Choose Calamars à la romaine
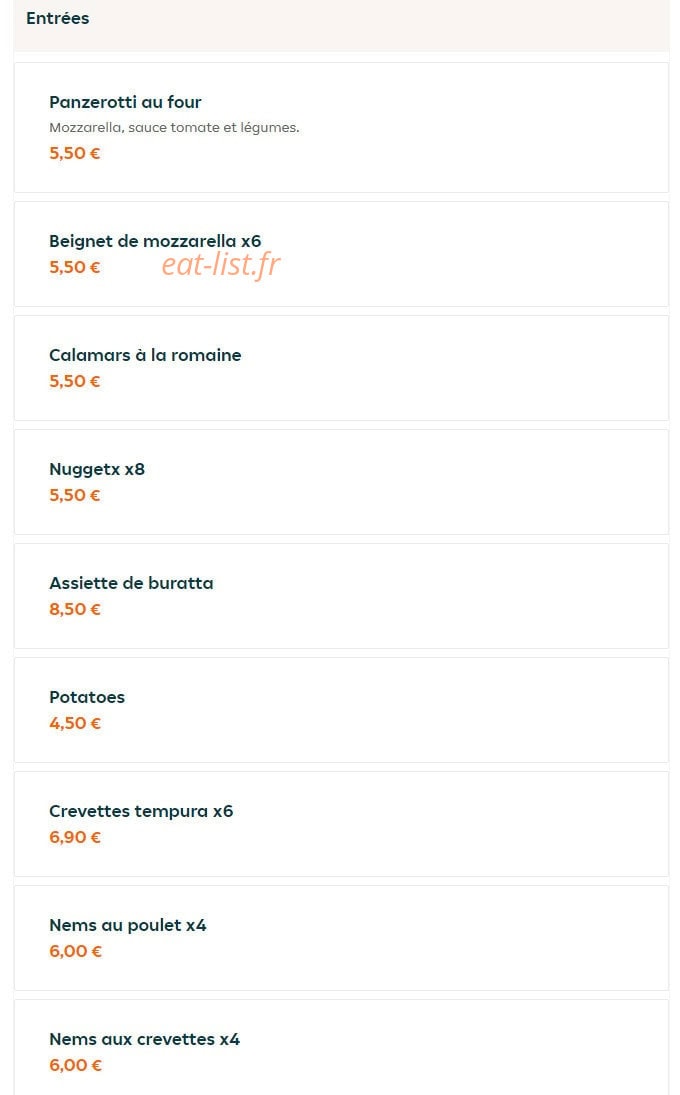Screen dimensions: 680x1095 (341, 368)
